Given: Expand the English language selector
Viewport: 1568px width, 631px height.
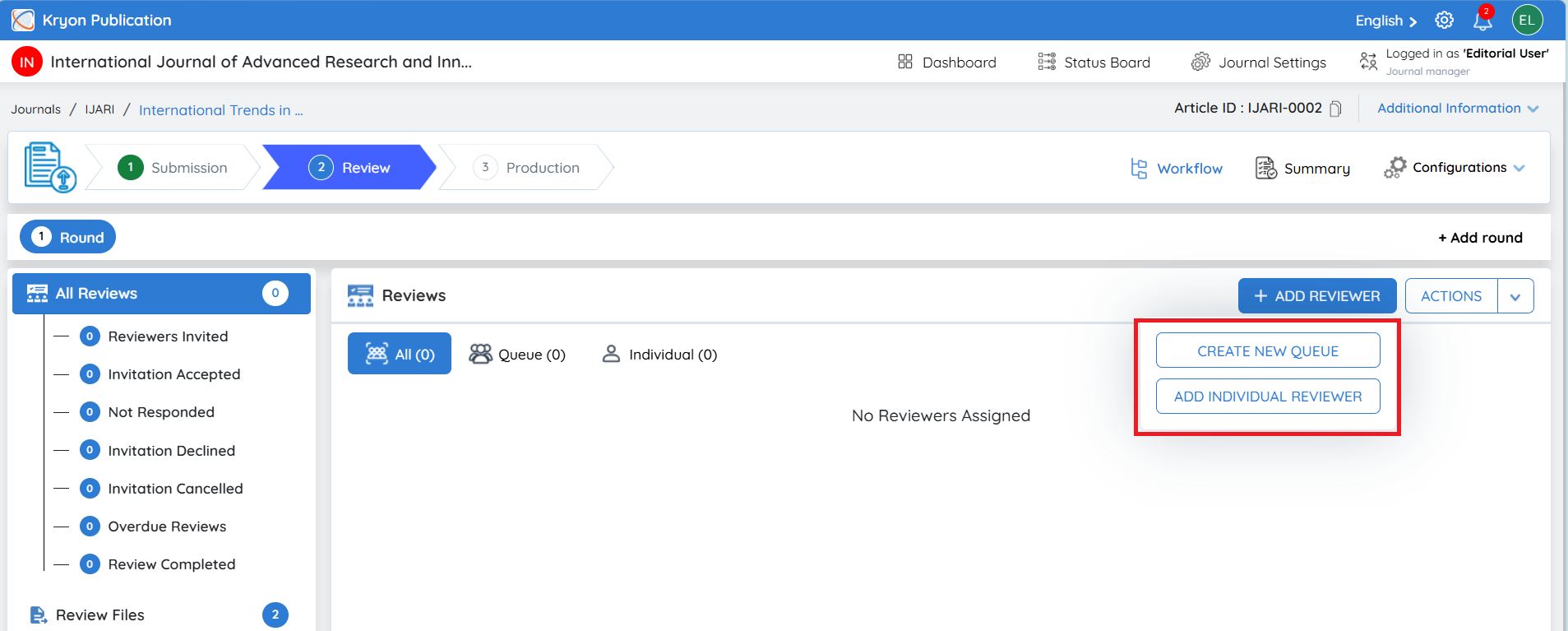Looking at the screenshot, I should 1386,21.
